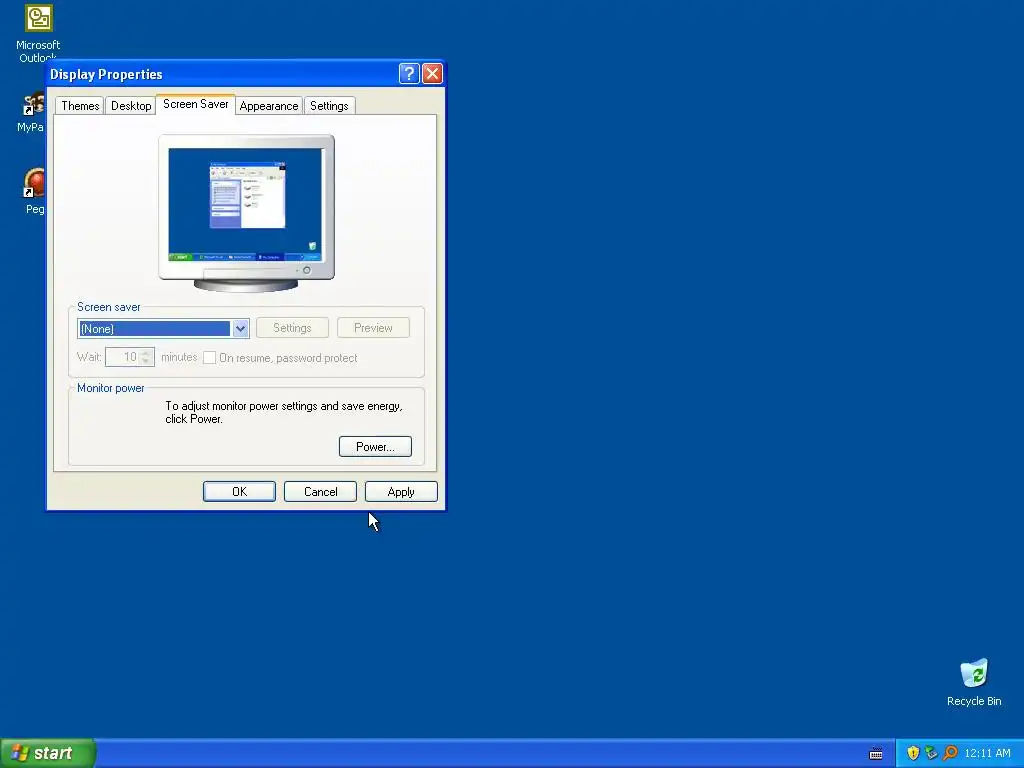Click the yellow security shield tray icon
Screen dimensions: 1024x768
pyautogui.click(x=913, y=753)
